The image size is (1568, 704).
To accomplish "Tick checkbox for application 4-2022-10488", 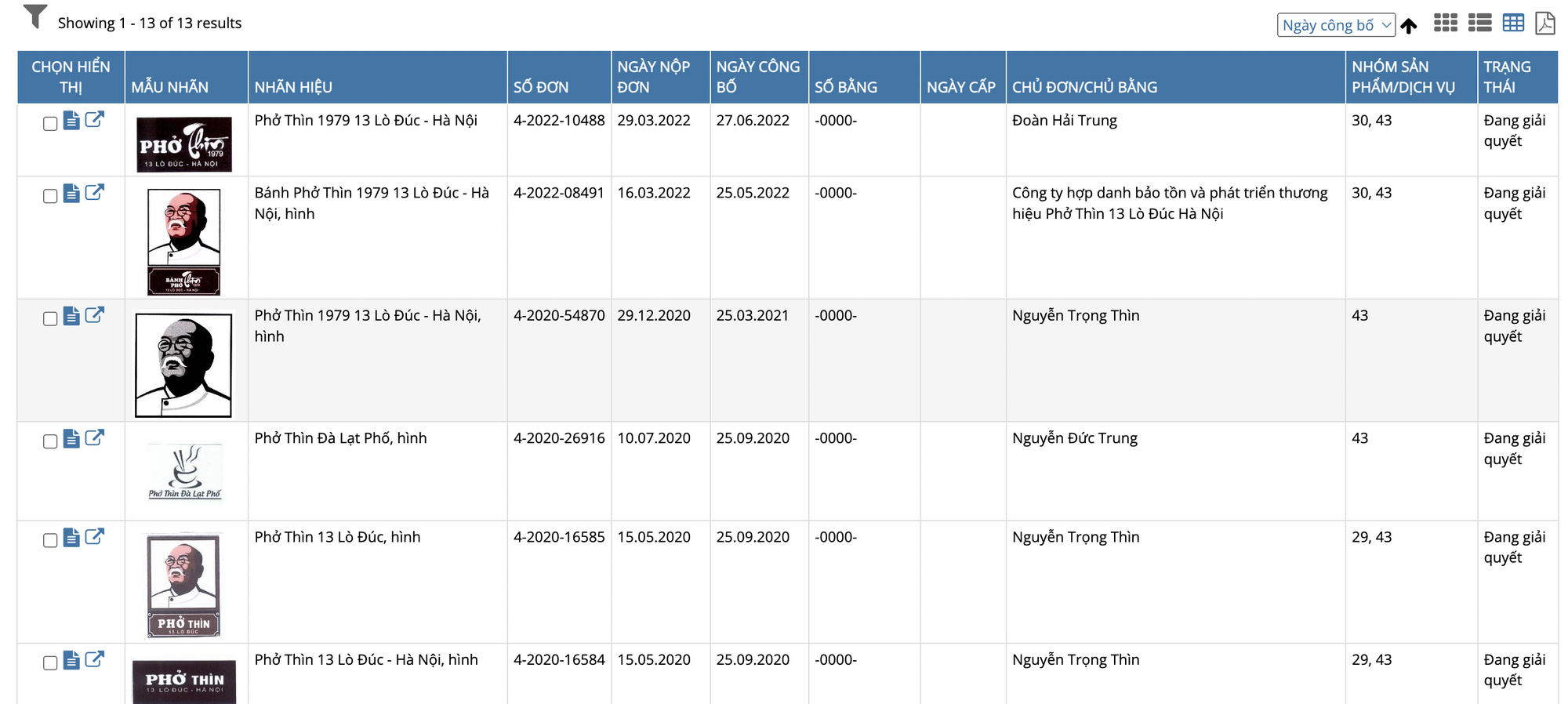I will 50,124.
